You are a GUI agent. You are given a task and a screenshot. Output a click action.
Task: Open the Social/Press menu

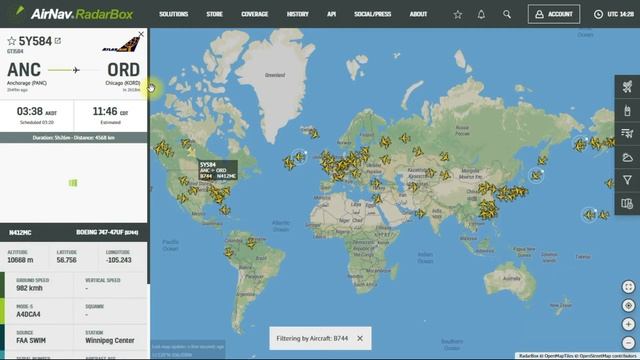click(373, 14)
